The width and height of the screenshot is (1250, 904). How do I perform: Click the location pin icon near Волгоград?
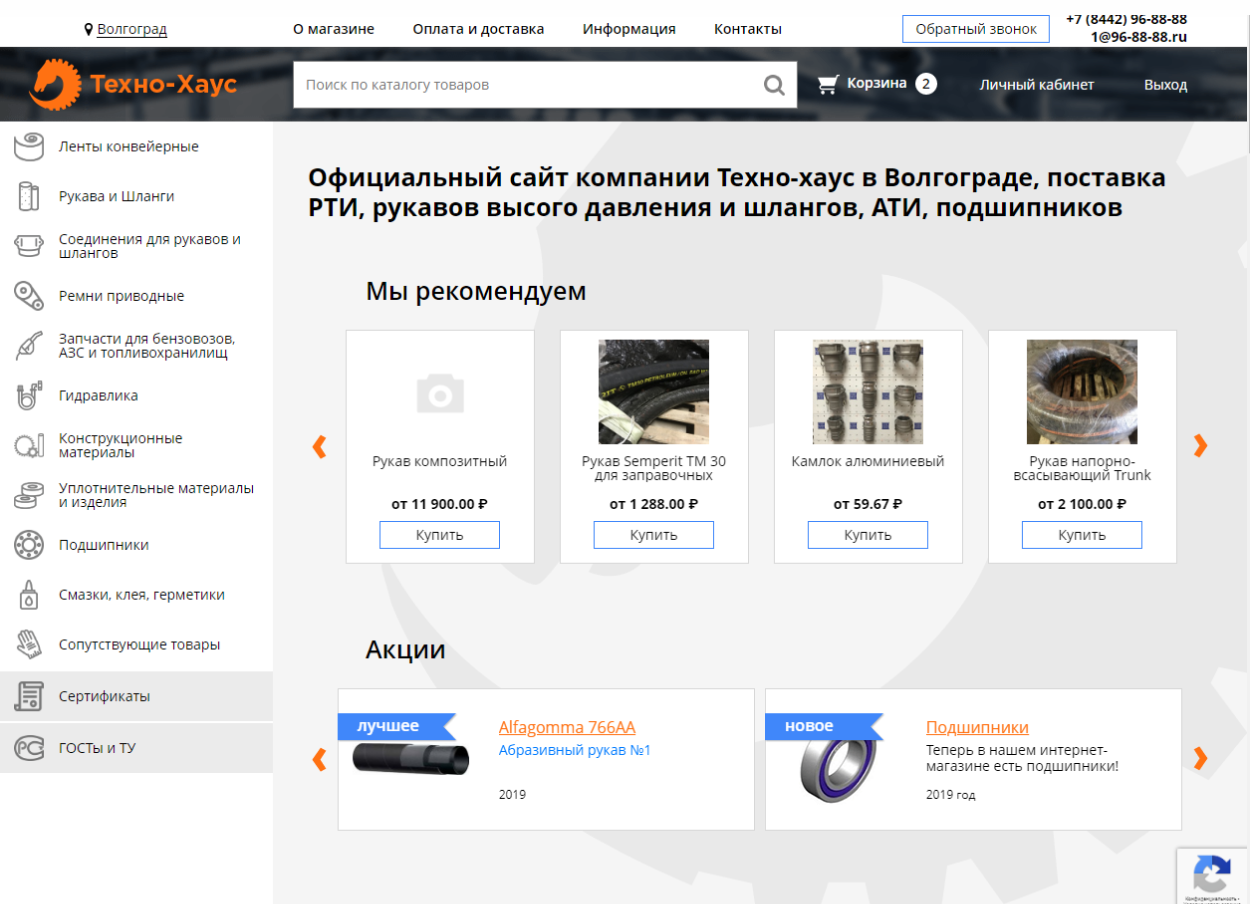(89, 30)
